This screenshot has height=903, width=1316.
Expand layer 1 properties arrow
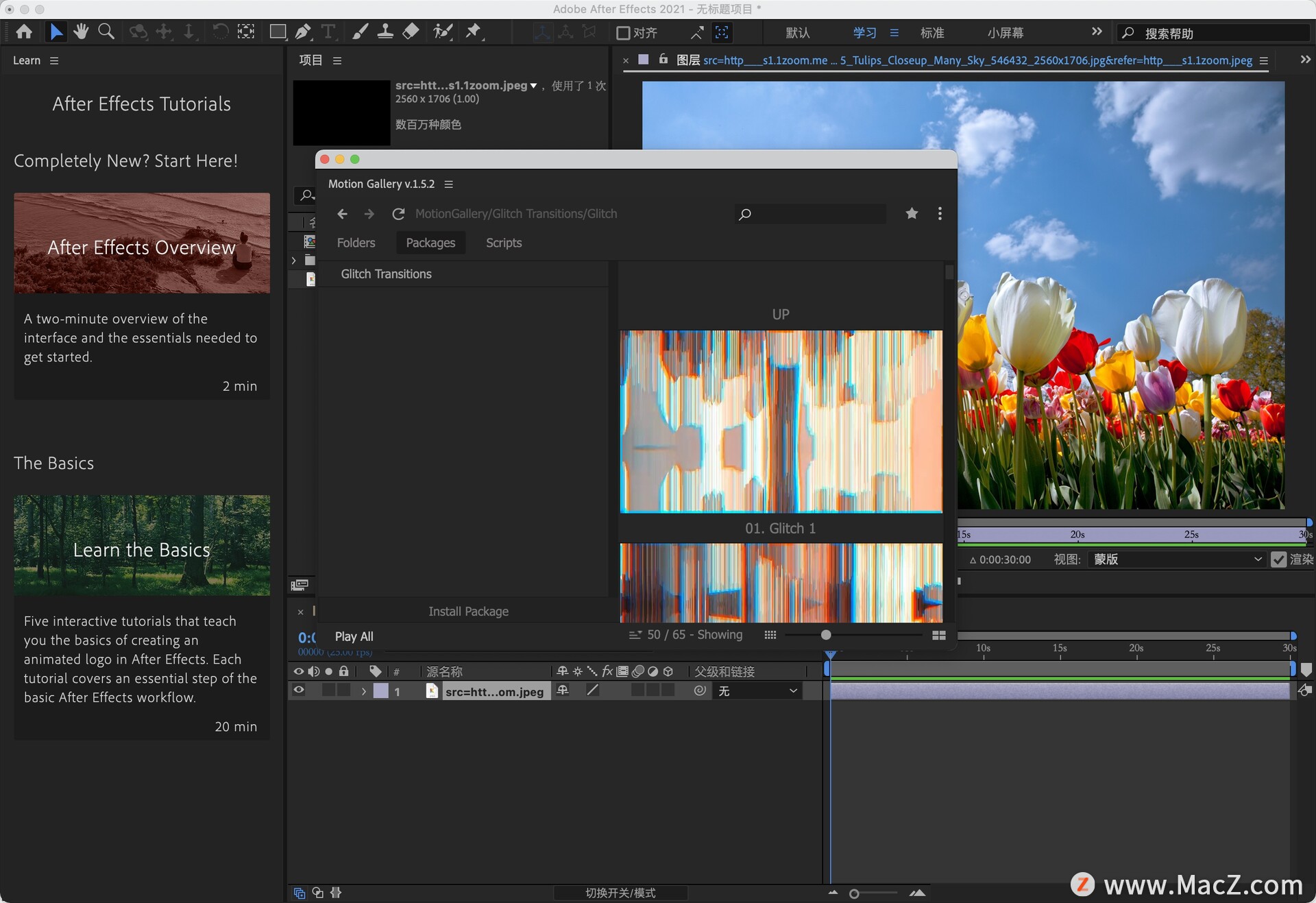click(x=364, y=691)
